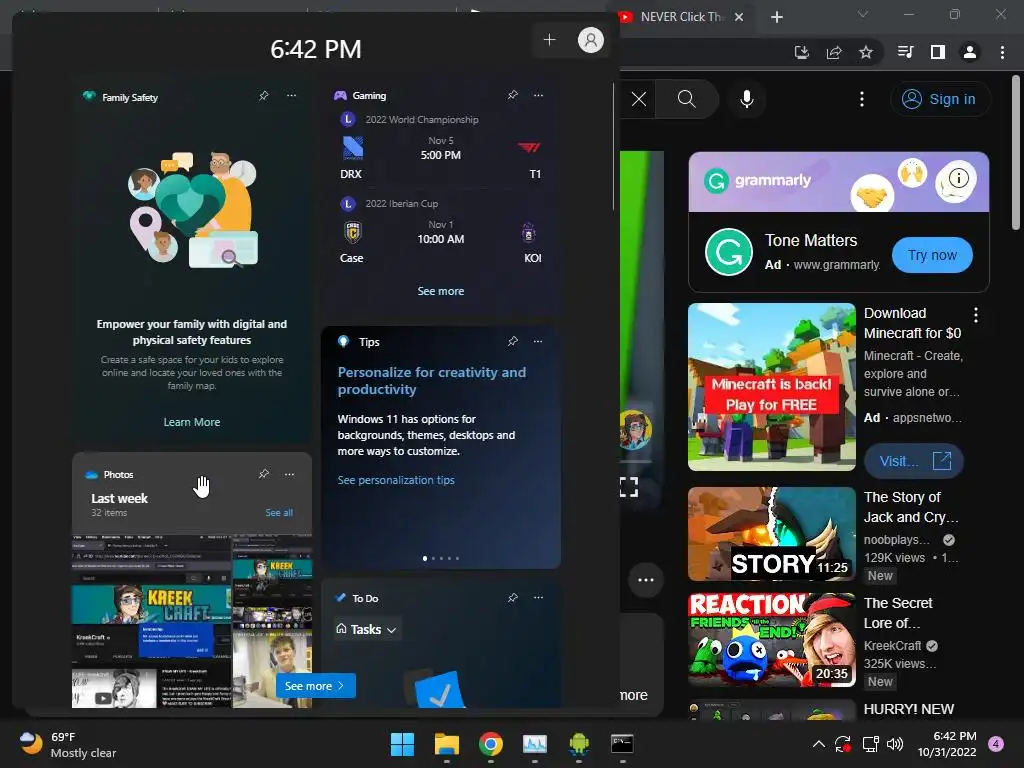Open terminal app in taskbar
Viewport: 1024px width, 768px height.
[x=622, y=744]
